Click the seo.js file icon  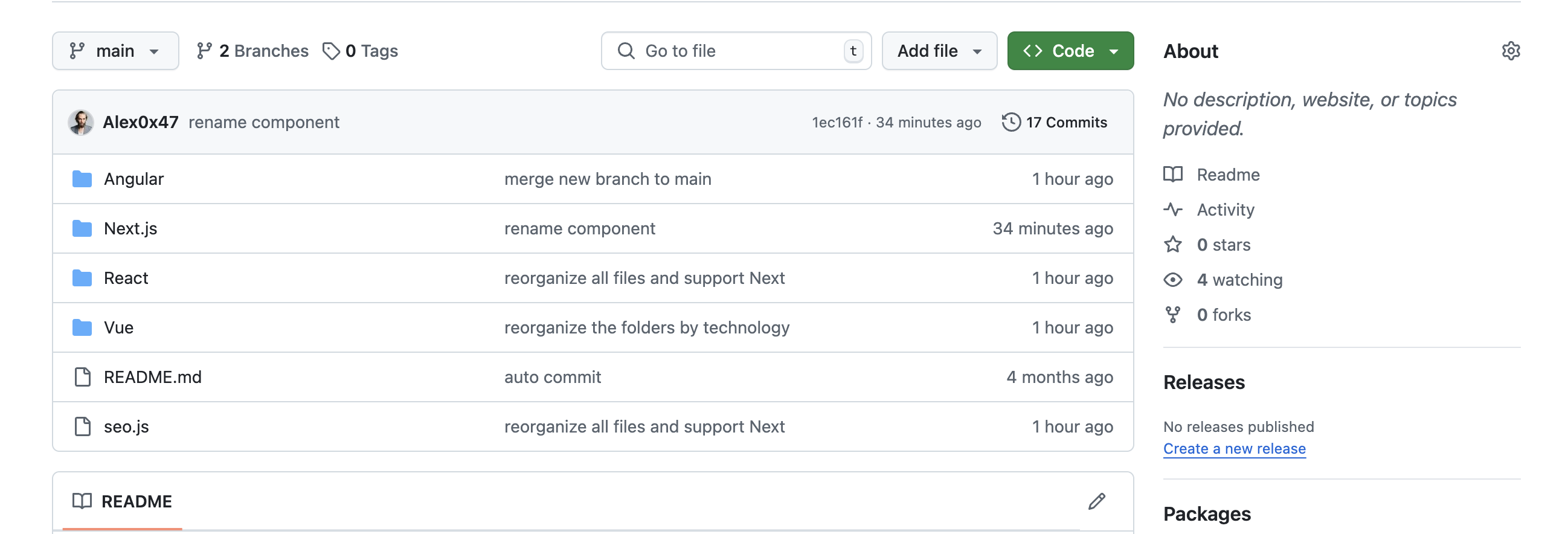pos(82,426)
